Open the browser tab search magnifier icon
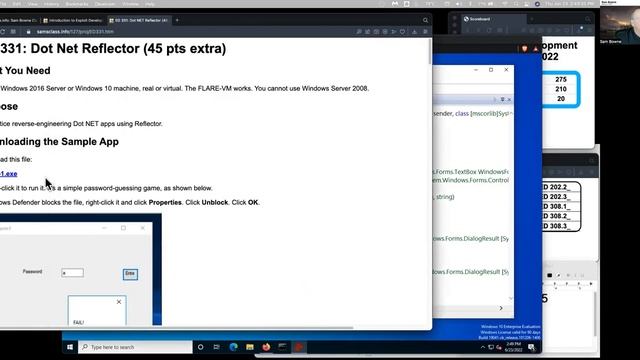Image resolution: width=640 pixels, height=360 pixels. click(425, 20)
